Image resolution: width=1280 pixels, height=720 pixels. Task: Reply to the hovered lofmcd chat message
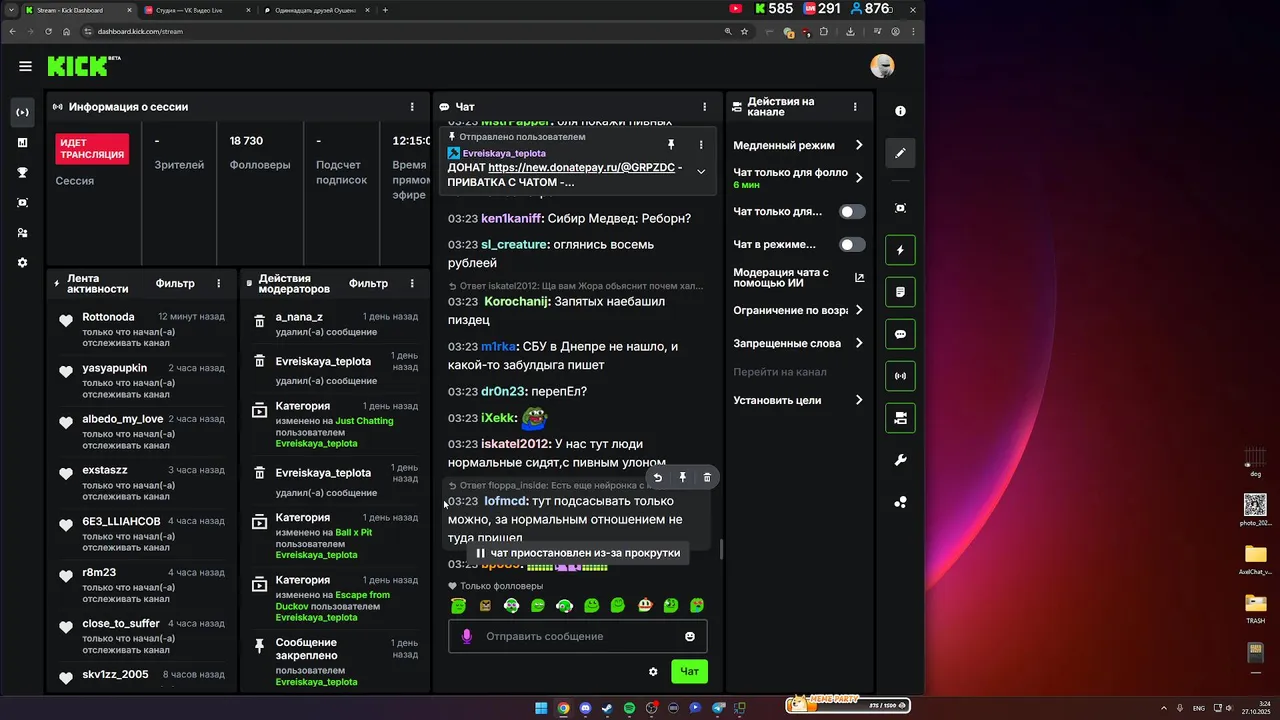[x=657, y=478]
